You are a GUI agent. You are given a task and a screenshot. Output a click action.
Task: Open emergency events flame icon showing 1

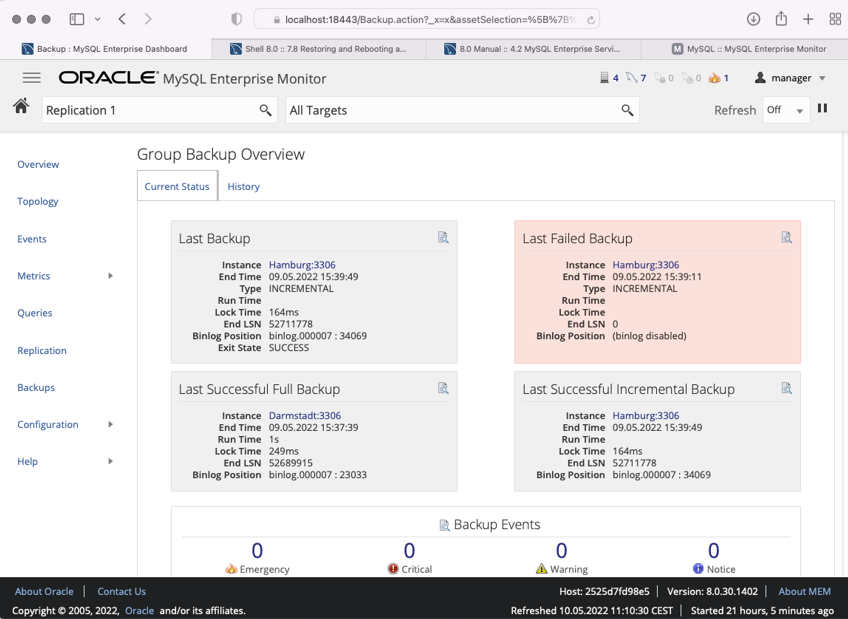(x=714, y=78)
